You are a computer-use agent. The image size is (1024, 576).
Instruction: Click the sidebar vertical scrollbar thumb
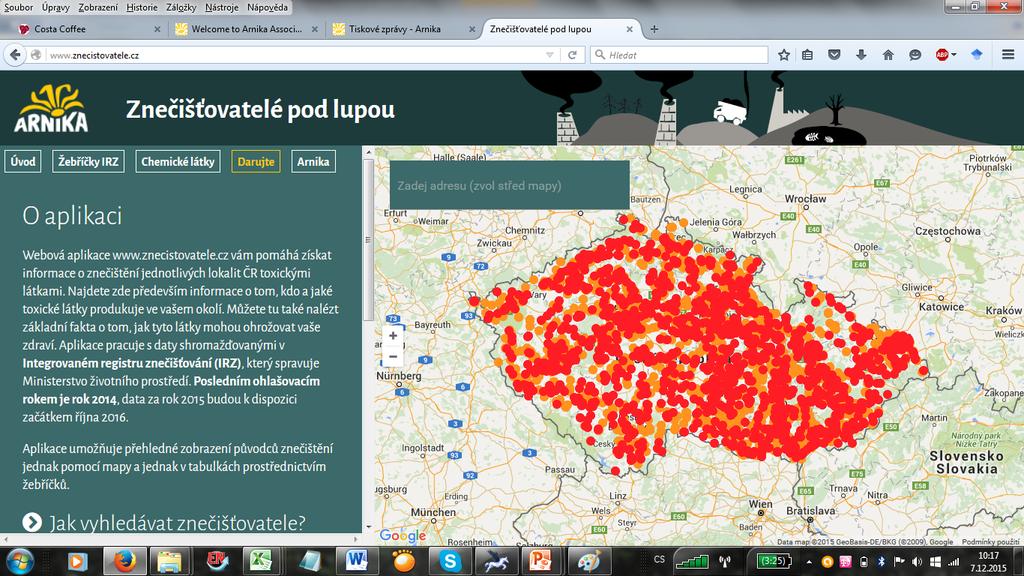click(368, 240)
